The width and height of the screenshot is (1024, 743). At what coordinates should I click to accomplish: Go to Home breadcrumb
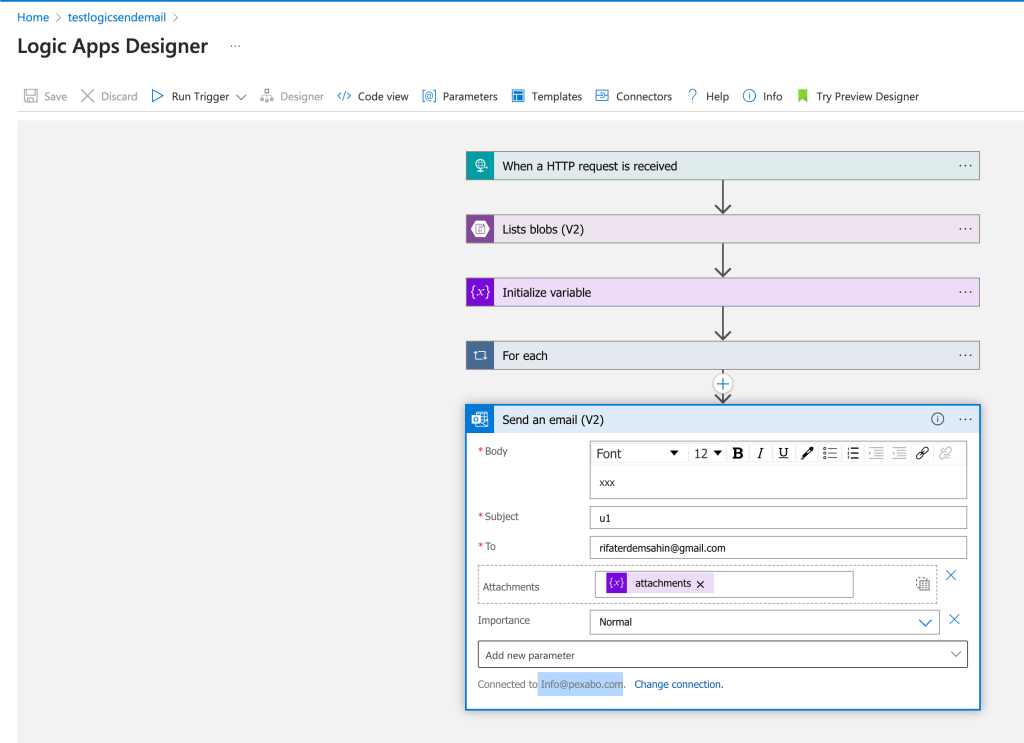(x=33, y=17)
